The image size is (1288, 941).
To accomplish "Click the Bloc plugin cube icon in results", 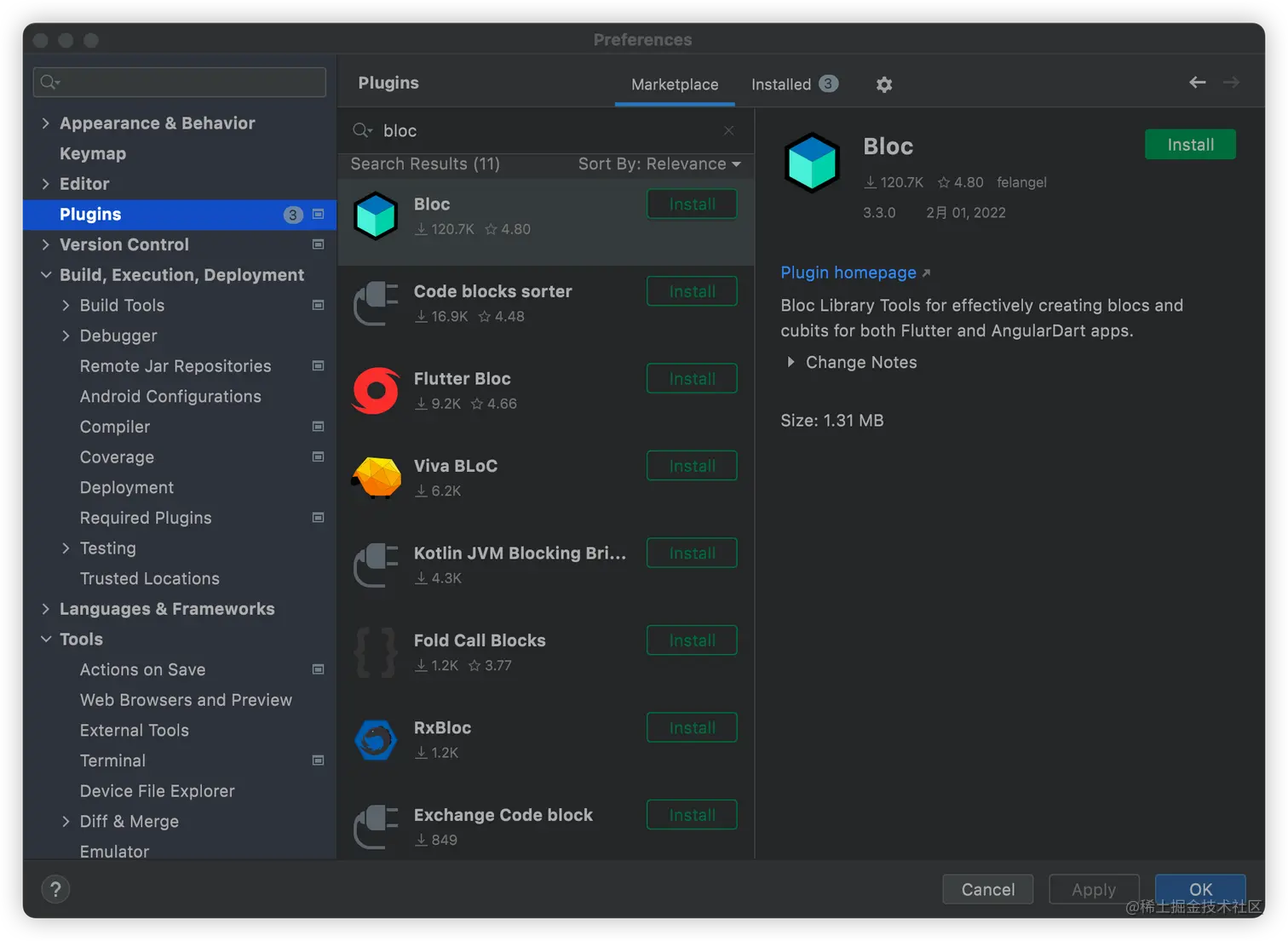I will pos(376,216).
